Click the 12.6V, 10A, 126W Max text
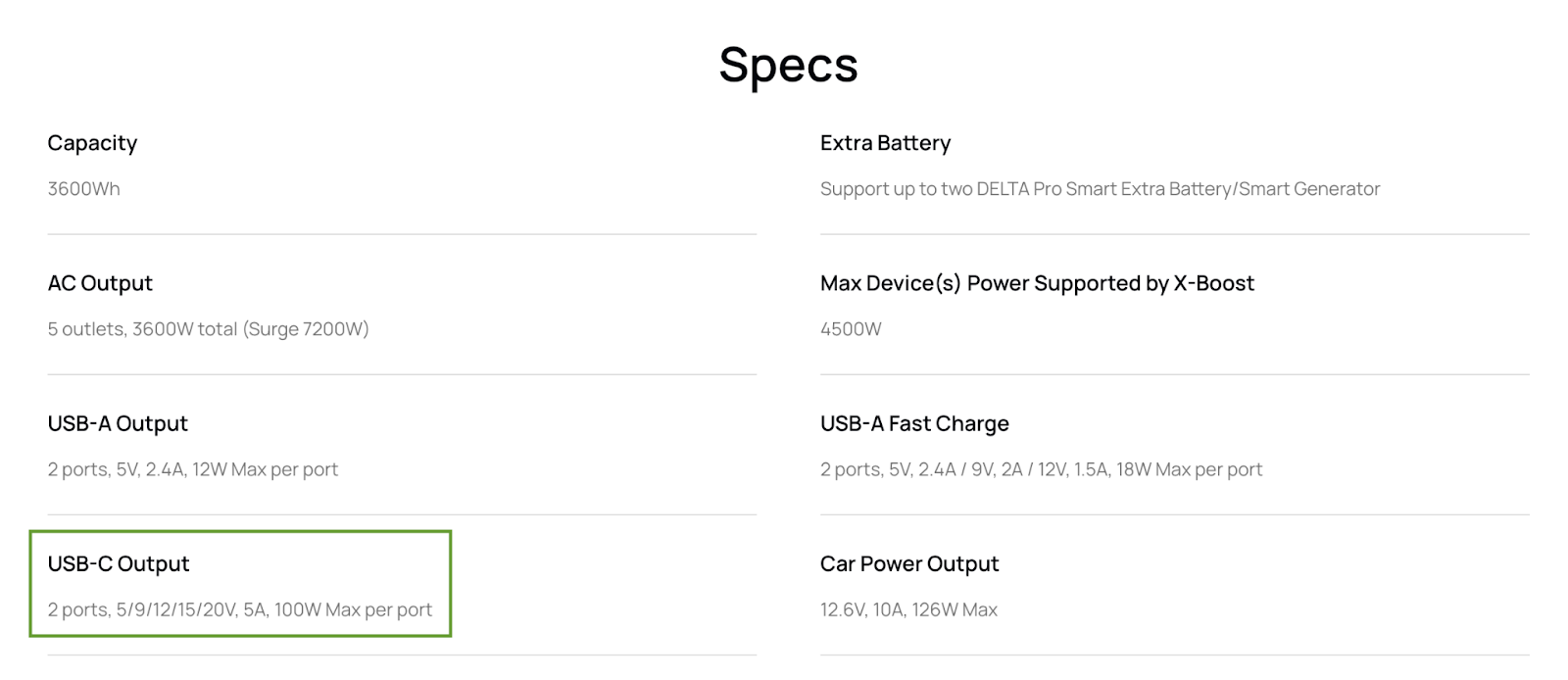The height and width of the screenshot is (680, 1568). tap(908, 609)
